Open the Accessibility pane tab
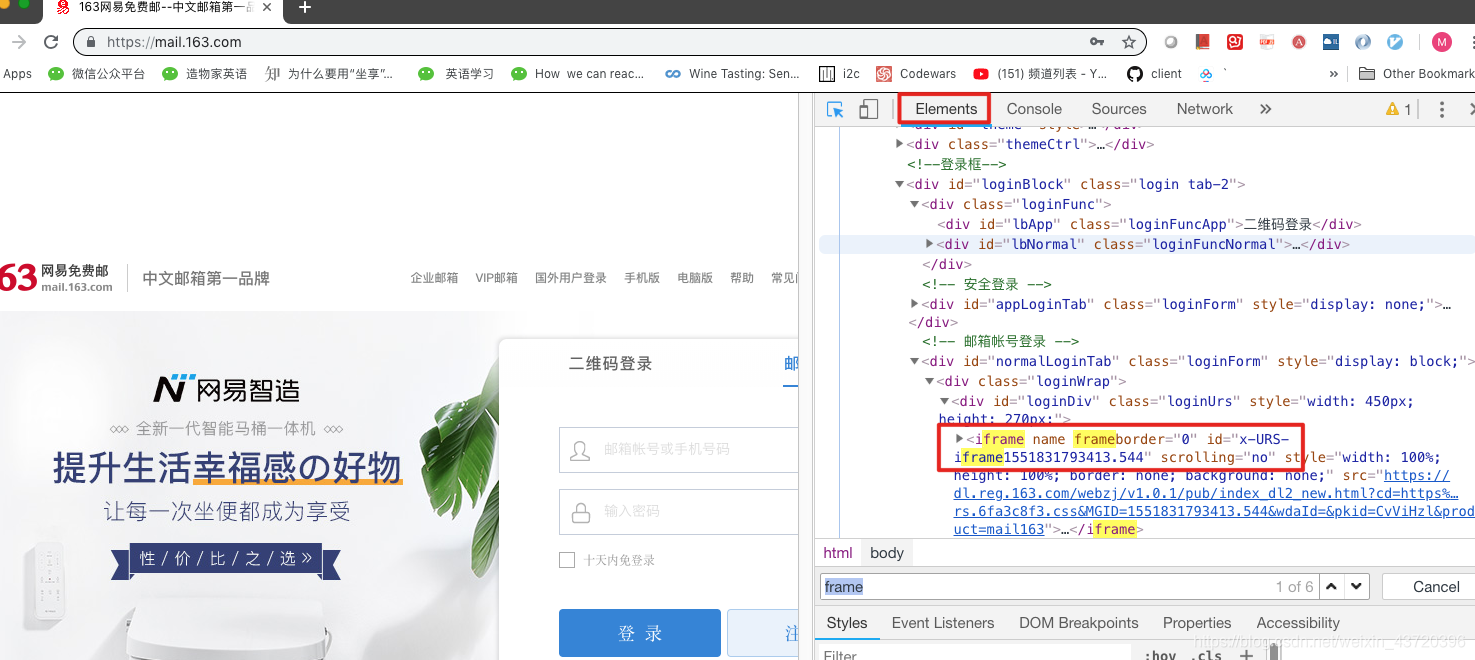1475x660 pixels. coord(1298,623)
